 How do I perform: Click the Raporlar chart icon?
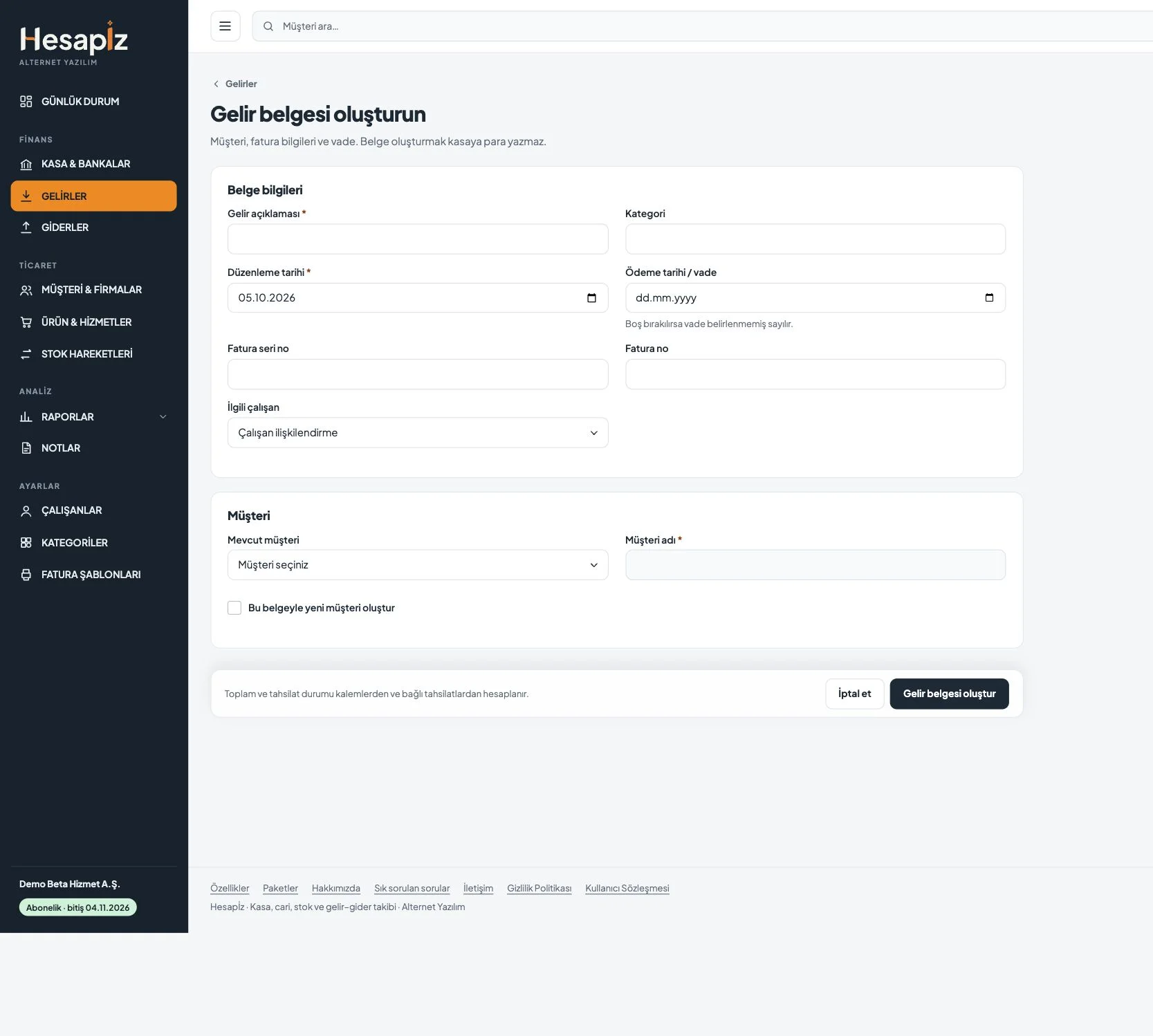(x=26, y=417)
